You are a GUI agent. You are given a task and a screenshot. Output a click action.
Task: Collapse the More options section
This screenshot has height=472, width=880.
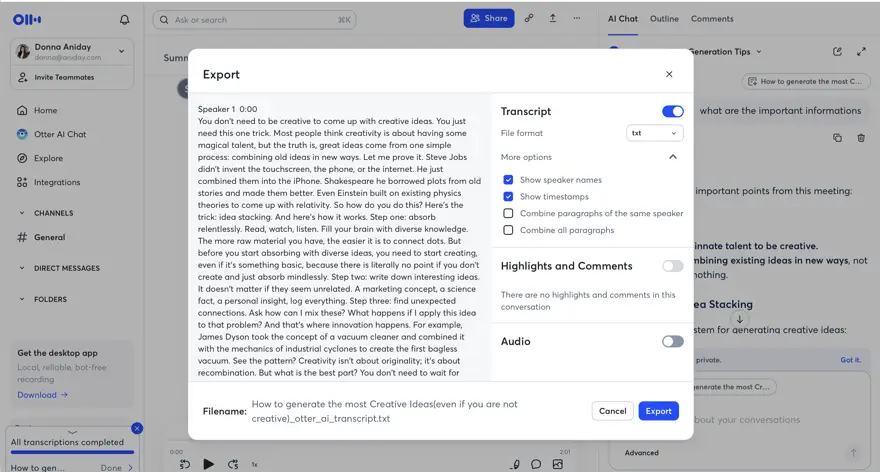(673, 157)
